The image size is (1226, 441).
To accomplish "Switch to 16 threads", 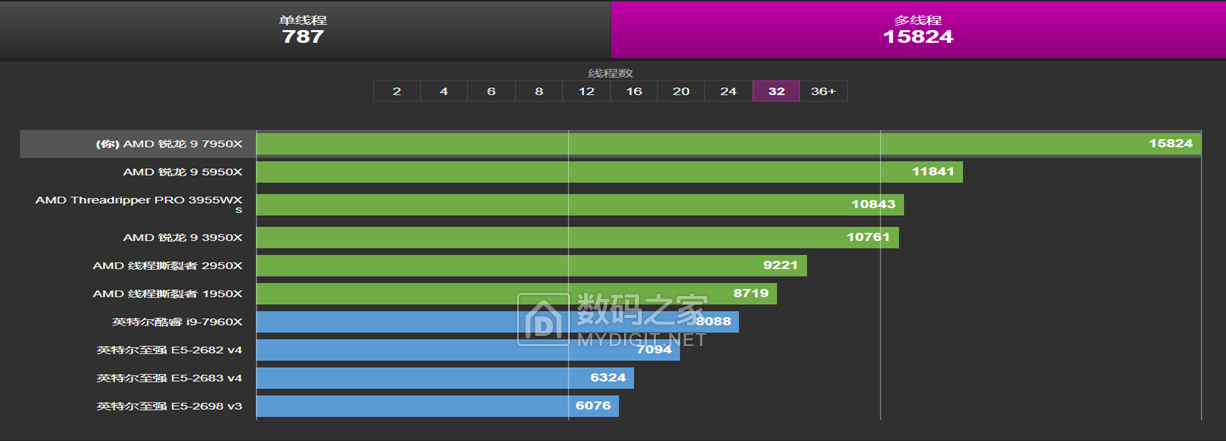I will (634, 91).
